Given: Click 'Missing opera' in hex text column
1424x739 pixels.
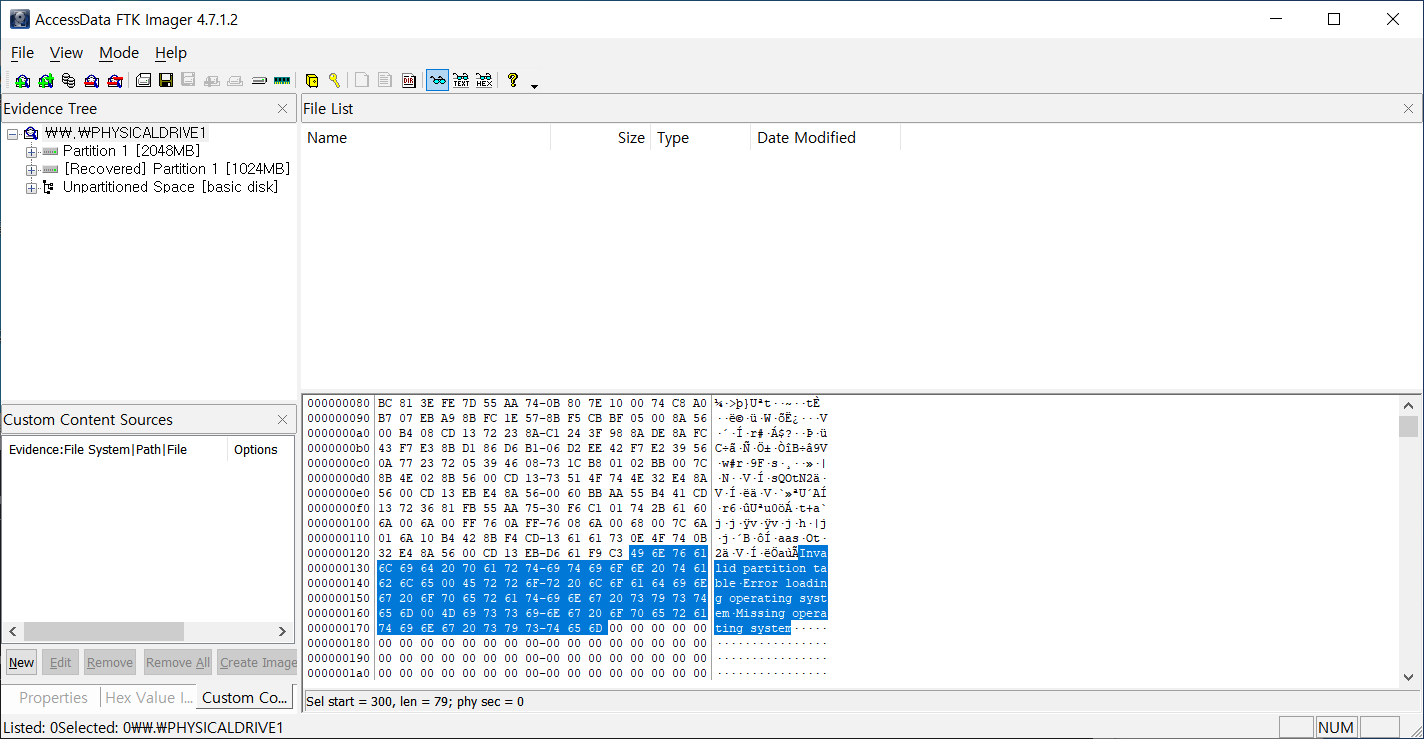Looking at the screenshot, I should (x=782, y=613).
